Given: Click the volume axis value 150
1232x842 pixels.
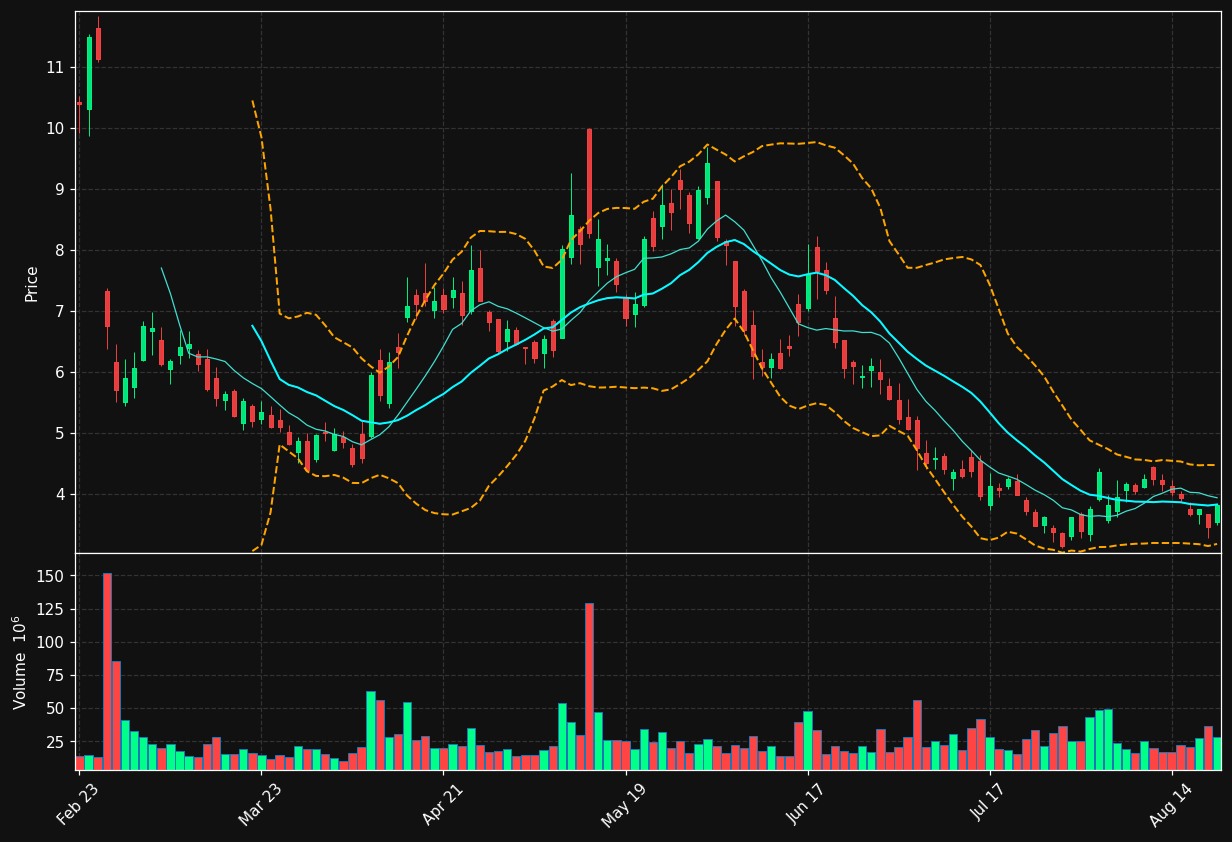Looking at the screenshot, I should (x=51, y=577).
